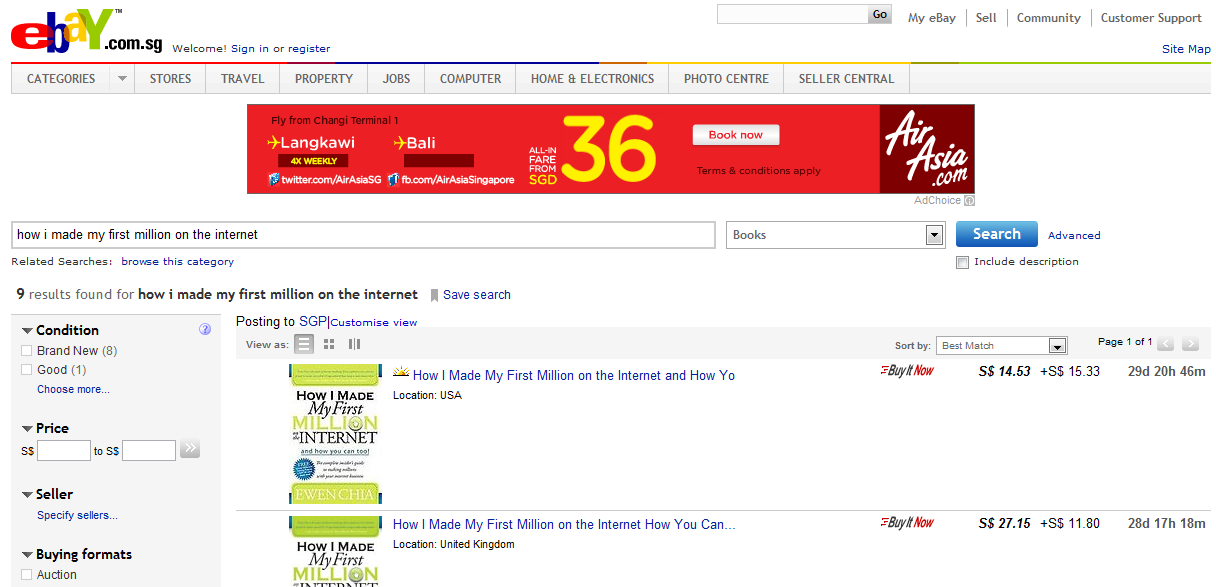Viewport: 1216px width, 587px height.
Task: Expand the Categories dropdown arrow
Action: (x=122, y=79)
